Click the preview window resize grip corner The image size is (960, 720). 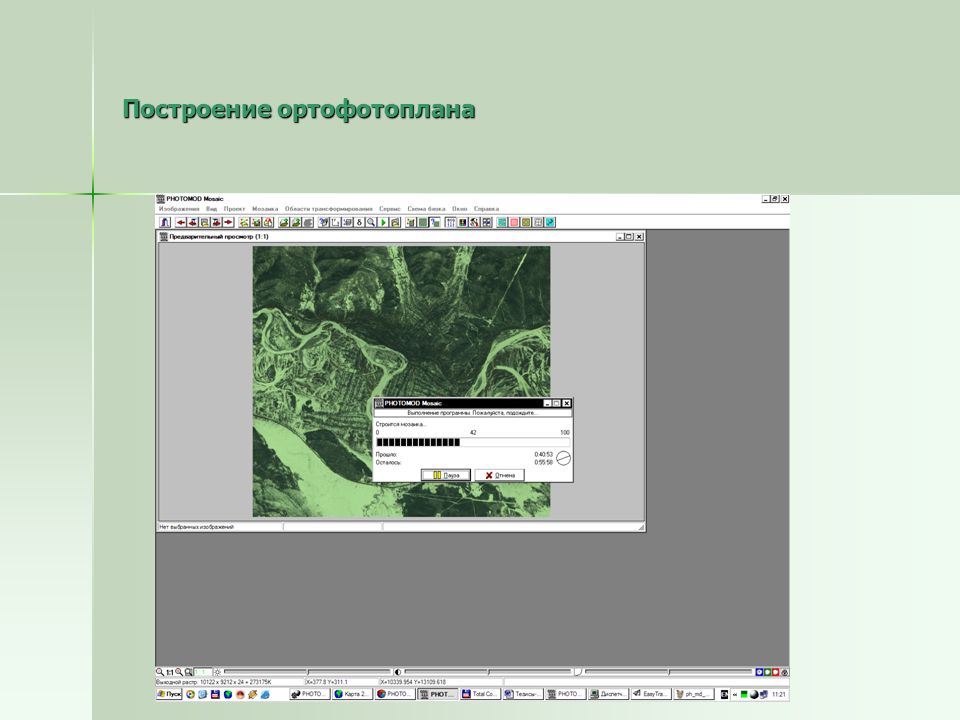coord(640,527)
